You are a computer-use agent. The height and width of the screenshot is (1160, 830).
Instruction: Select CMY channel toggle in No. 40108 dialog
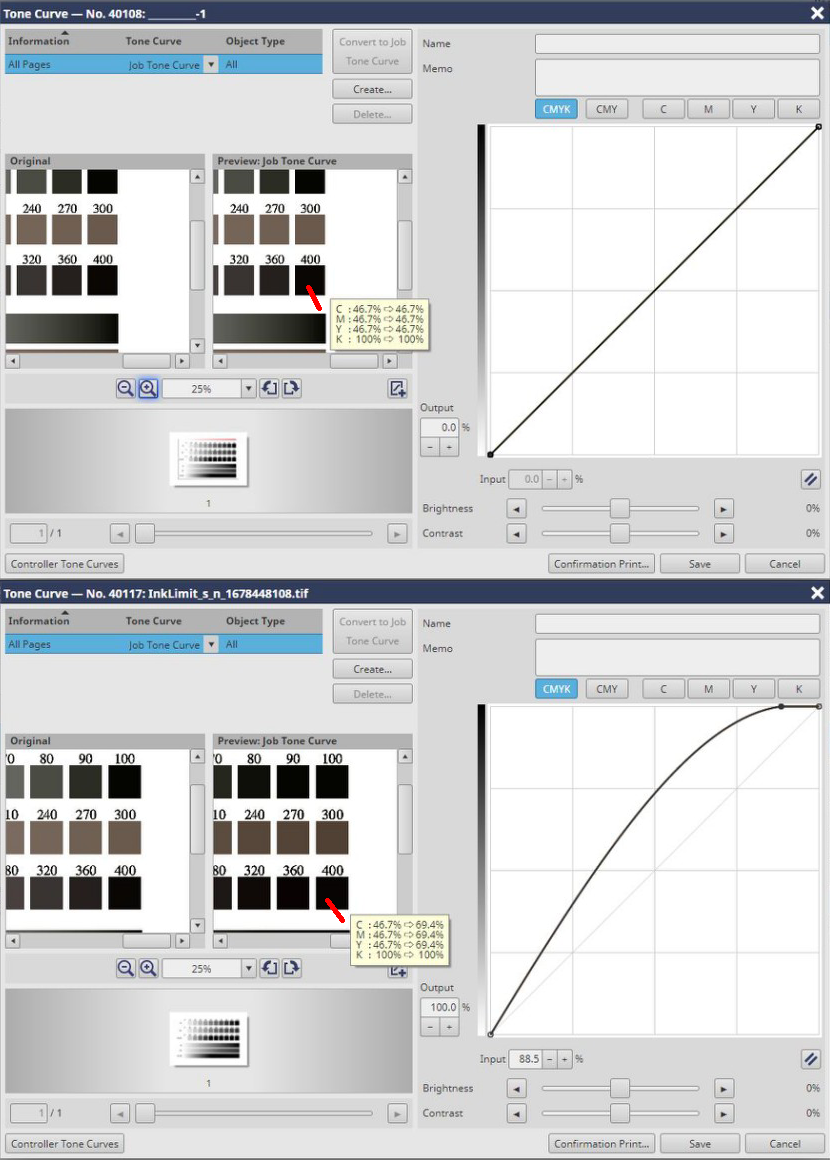(607, 109)
